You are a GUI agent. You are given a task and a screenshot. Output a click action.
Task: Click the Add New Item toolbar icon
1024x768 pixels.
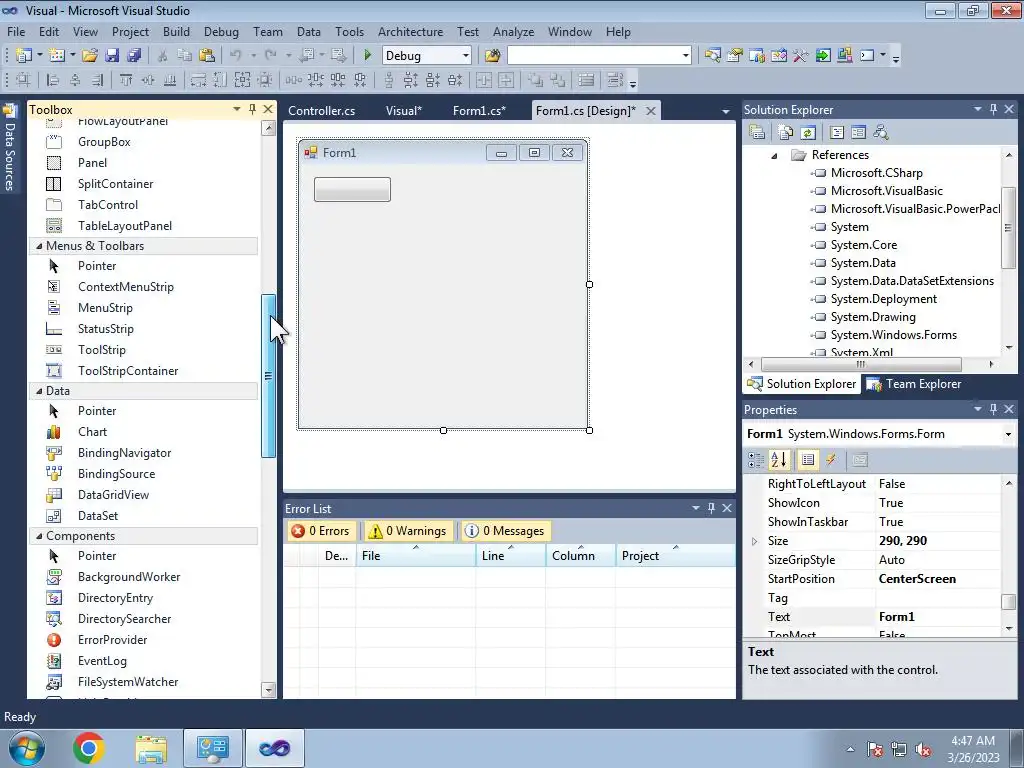(56, 56)
